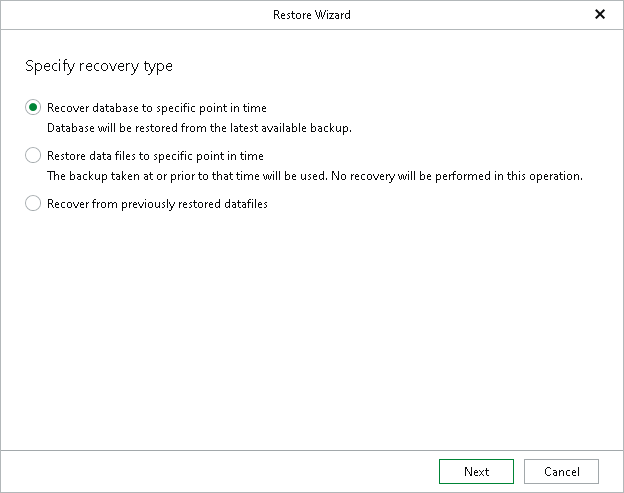This screenshot has height=493, width=624.
Task: Choose the Restore data files radio button
Action: (x=33, y=155)
